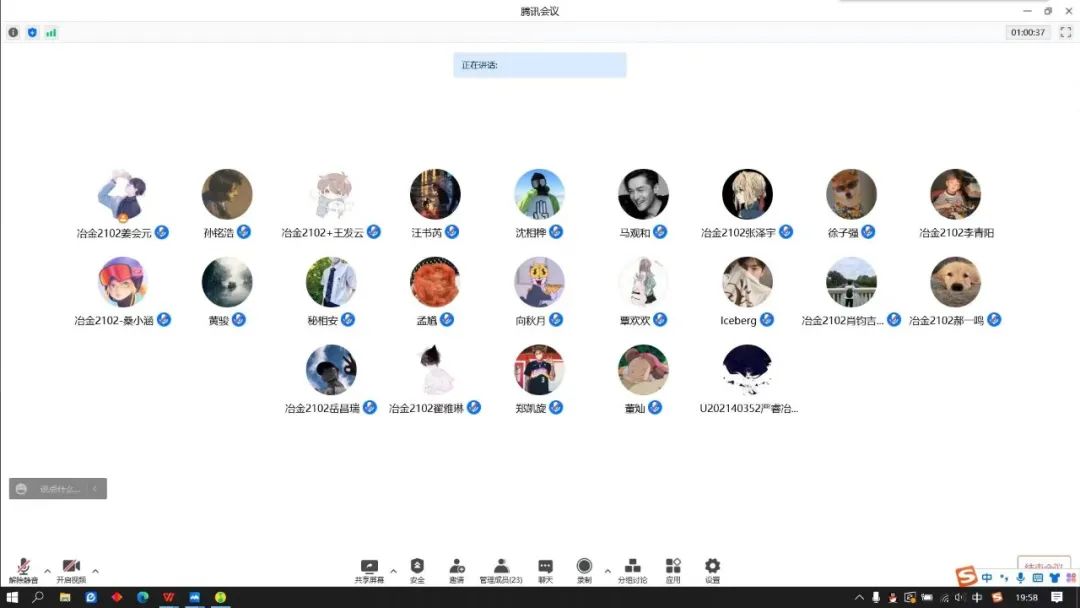
Task: Click name label 向秋月
Action: pyautogui.click(x=530, y=320)
